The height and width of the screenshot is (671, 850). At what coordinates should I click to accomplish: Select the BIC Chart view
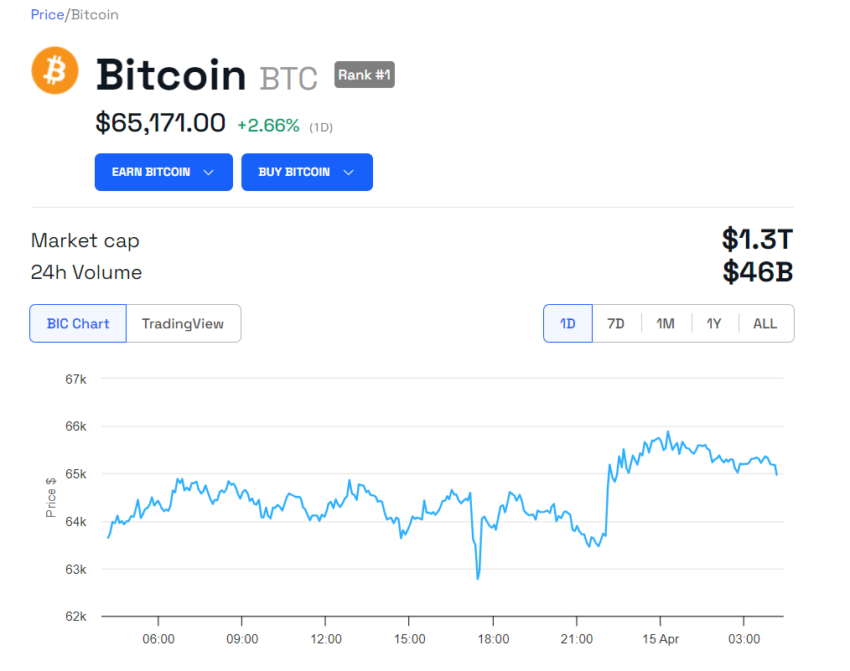pyautogui.click(x=77, y=323)
